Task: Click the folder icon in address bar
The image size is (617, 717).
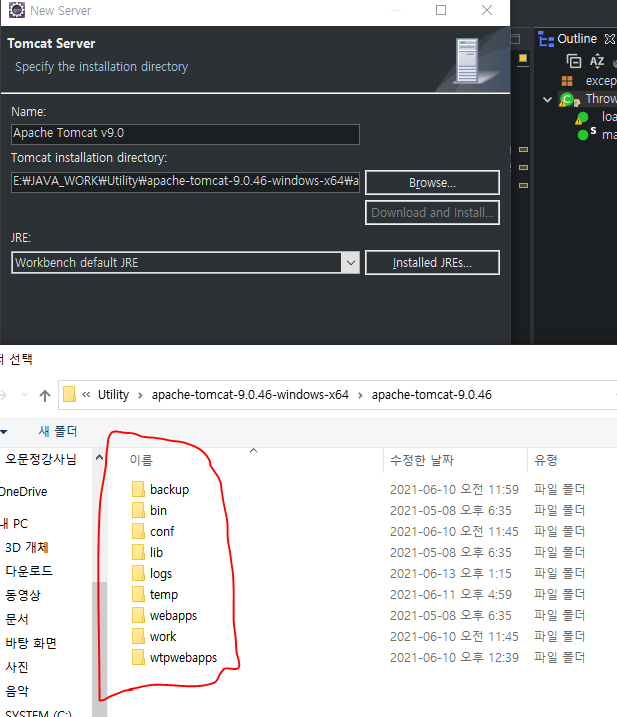Action: [70, 394]
